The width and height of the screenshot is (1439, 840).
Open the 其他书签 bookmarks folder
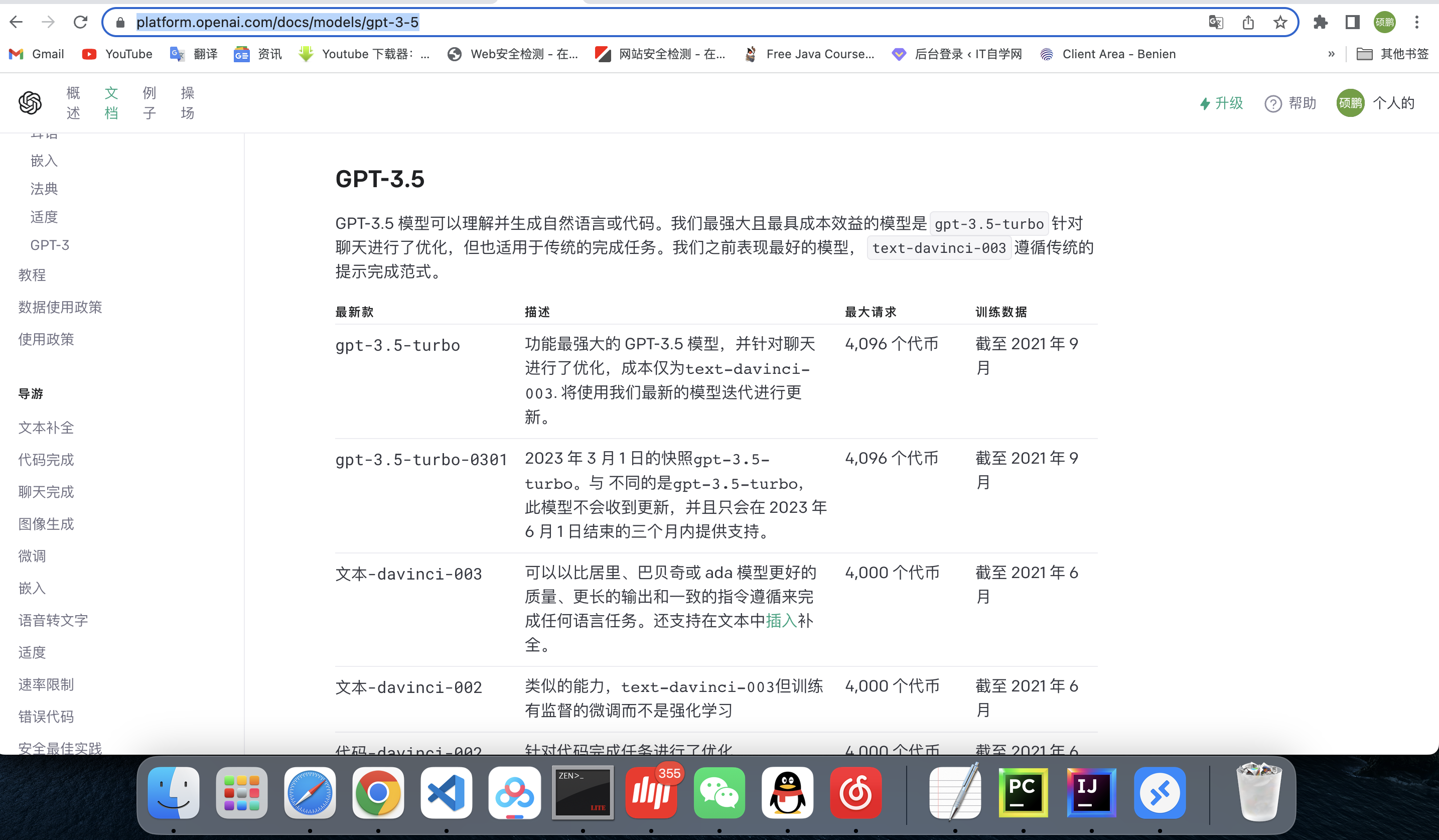click(x=1393, y=54)
